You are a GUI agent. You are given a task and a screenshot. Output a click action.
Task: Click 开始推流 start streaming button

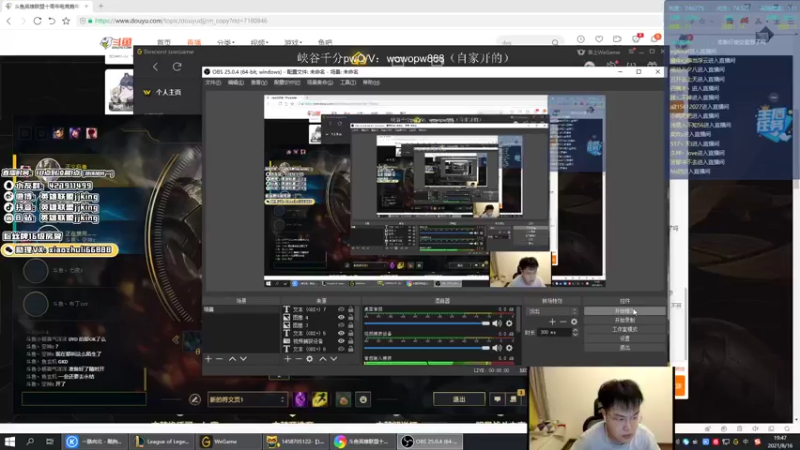point(624,311)
